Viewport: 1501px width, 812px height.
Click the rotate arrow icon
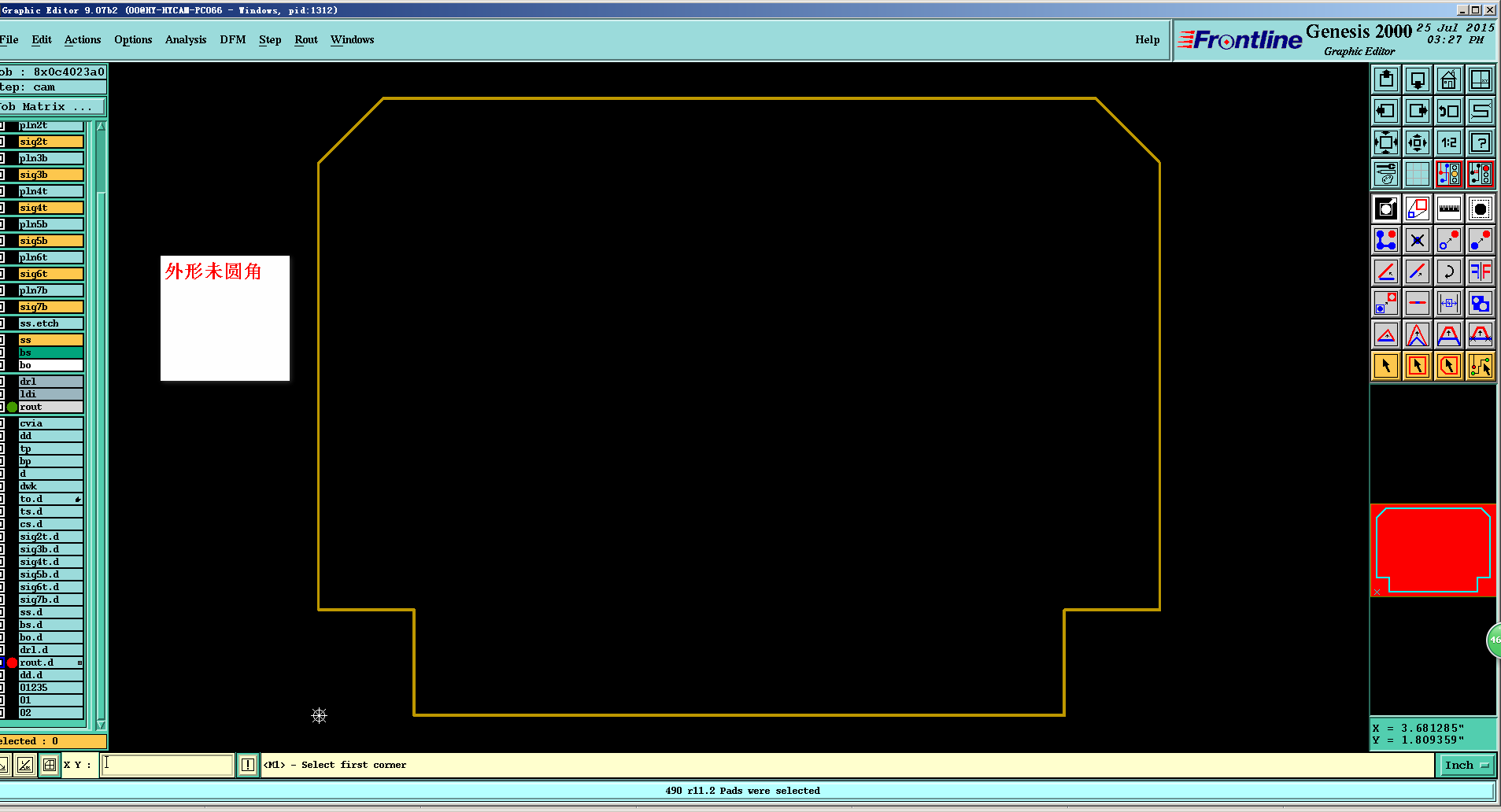point(1449,271)
